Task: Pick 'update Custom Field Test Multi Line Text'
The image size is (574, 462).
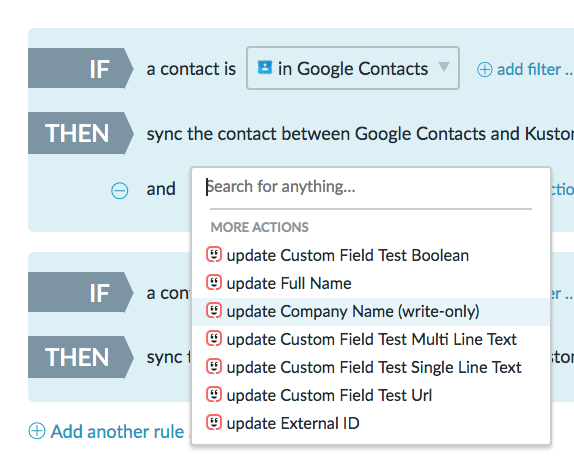Action: (371, 339)
